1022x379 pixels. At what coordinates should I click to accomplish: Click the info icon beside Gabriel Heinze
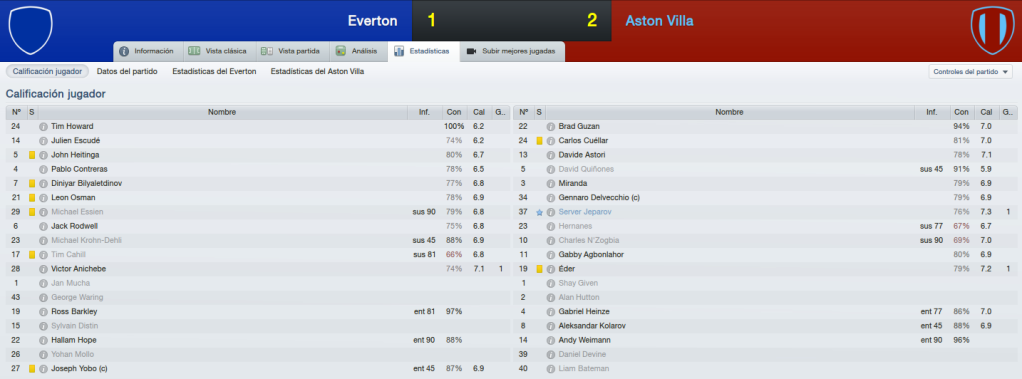point(551,312)
